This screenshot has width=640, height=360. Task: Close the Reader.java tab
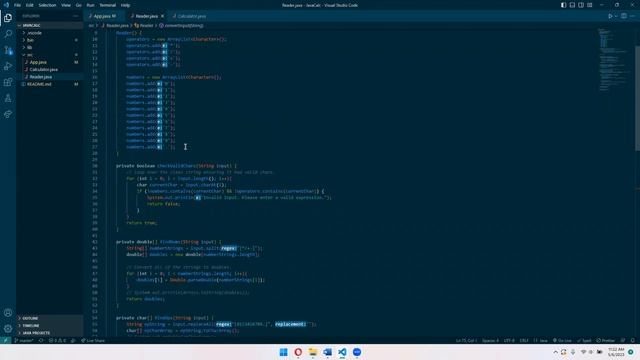162,16
